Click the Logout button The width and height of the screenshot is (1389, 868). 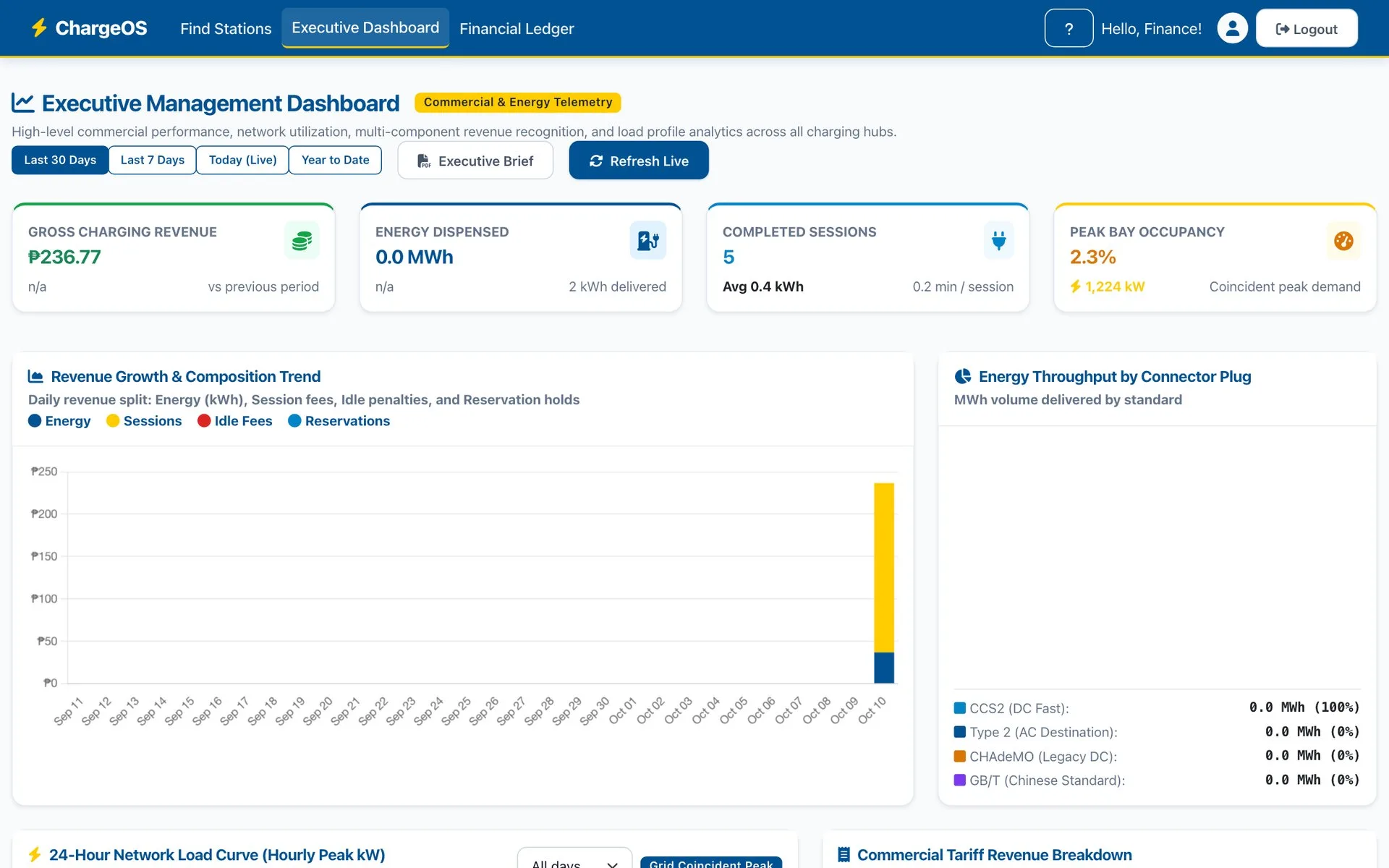pyautogui.click(x=1307, y=28)
